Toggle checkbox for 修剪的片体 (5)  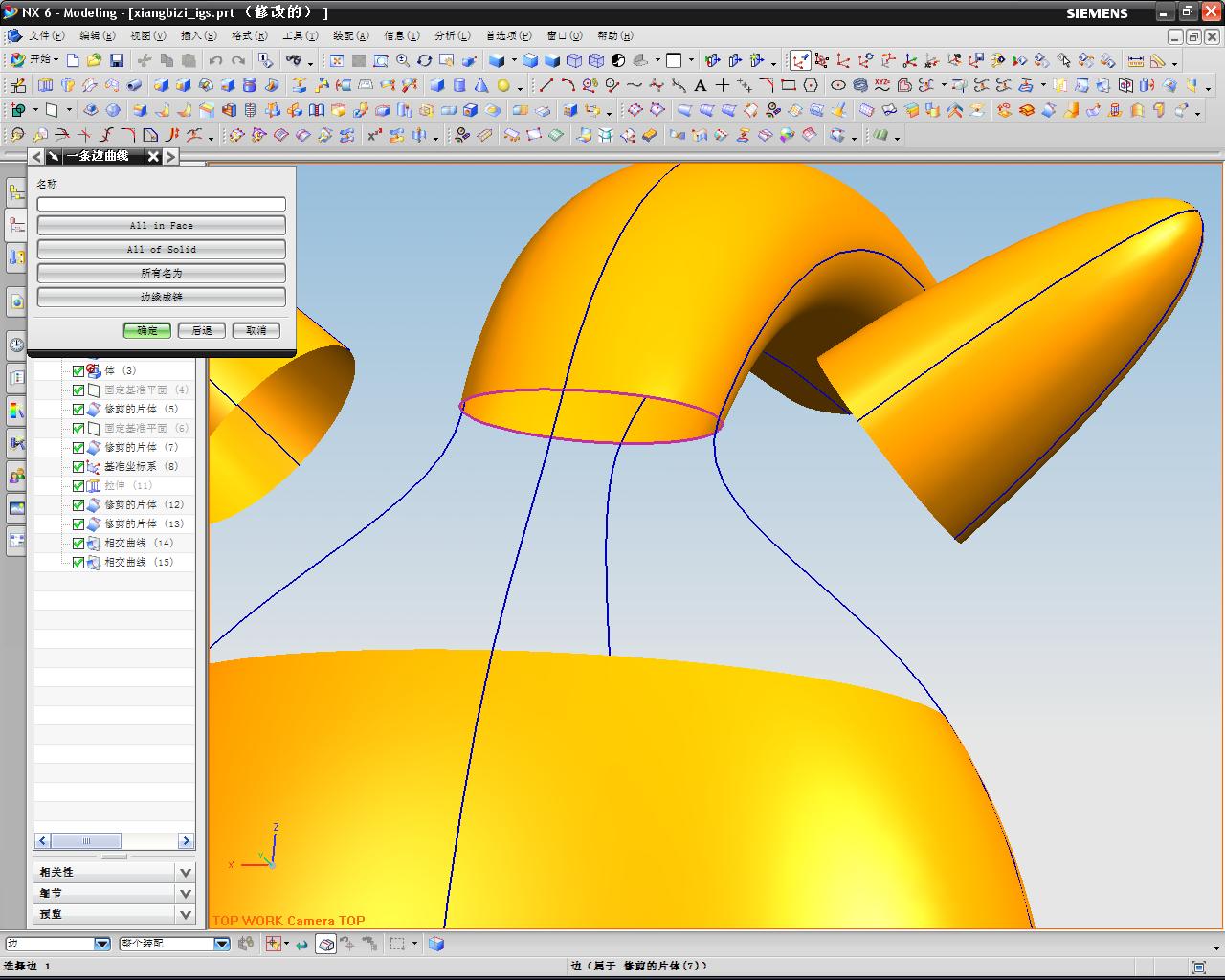click(78, 409)
